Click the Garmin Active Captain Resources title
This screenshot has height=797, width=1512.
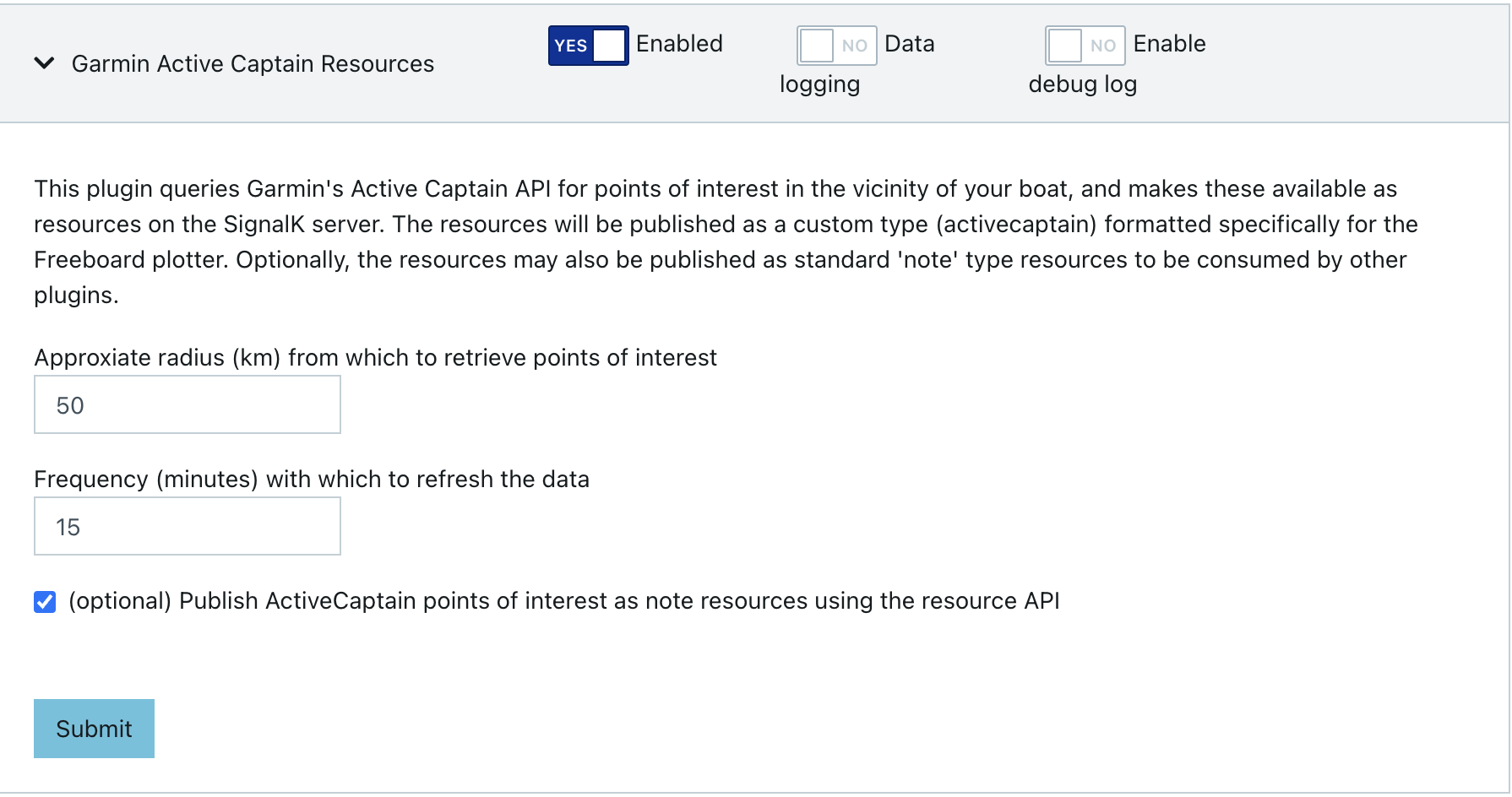pos(253,64)
